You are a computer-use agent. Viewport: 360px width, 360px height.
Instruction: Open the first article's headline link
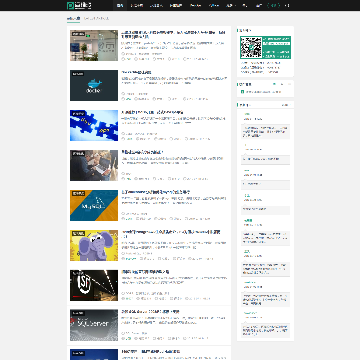coord(173,34)
